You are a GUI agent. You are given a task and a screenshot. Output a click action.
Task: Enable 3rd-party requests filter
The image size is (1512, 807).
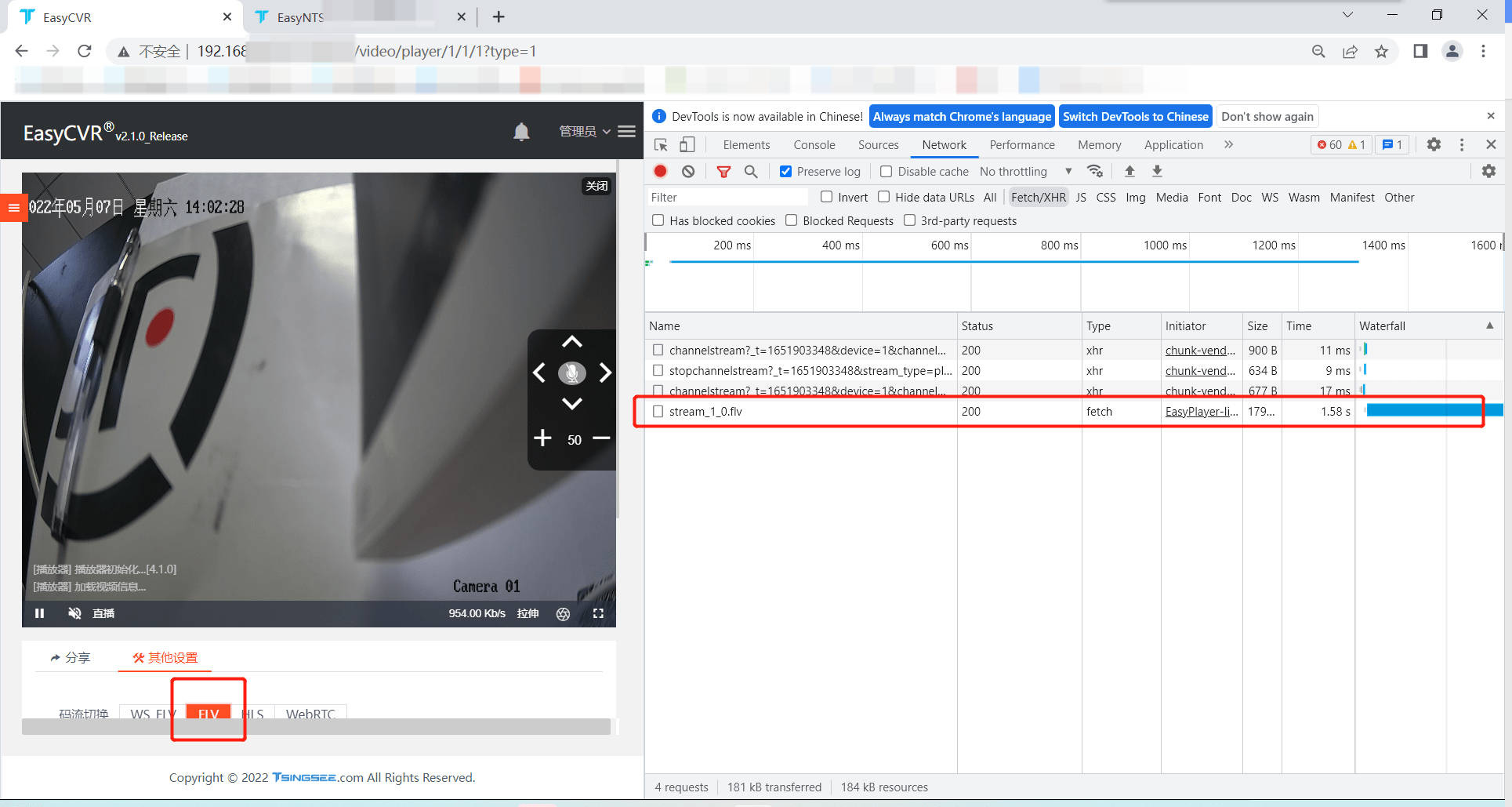(909, 220)
